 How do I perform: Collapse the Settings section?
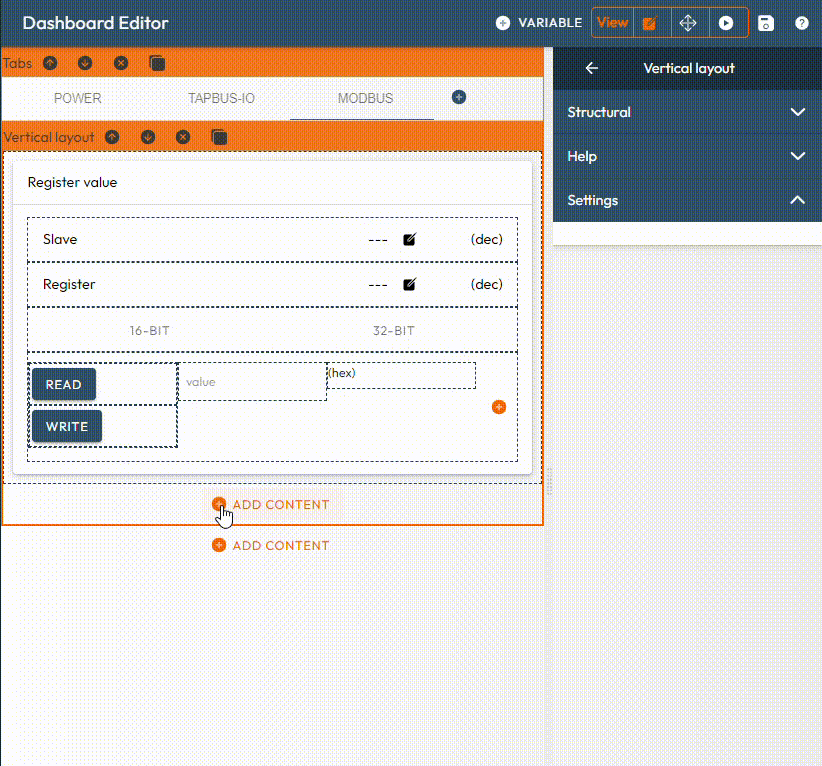(688, 200)
